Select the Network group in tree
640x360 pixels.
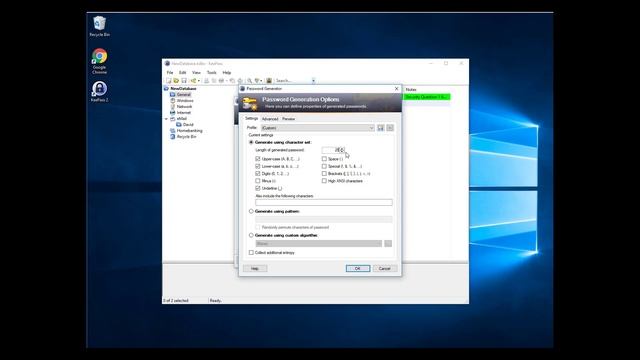[184, 107]
